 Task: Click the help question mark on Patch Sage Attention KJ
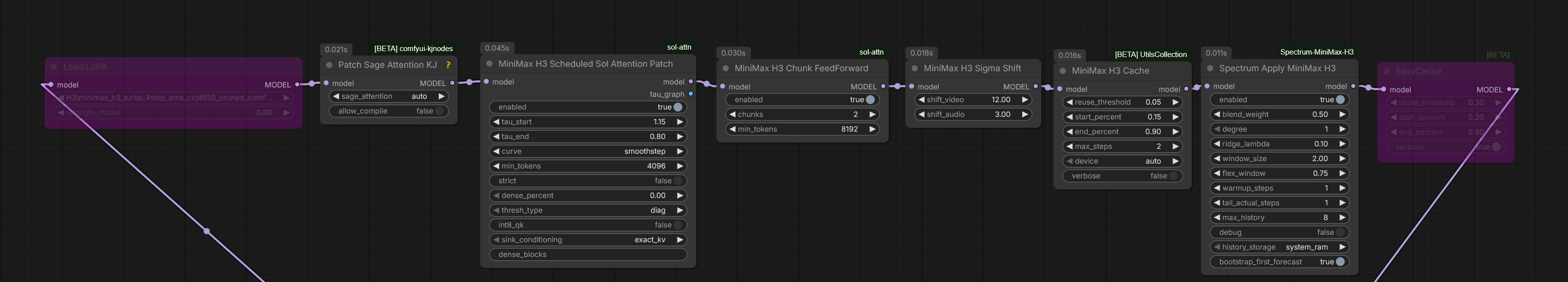(x=448, y=65)
